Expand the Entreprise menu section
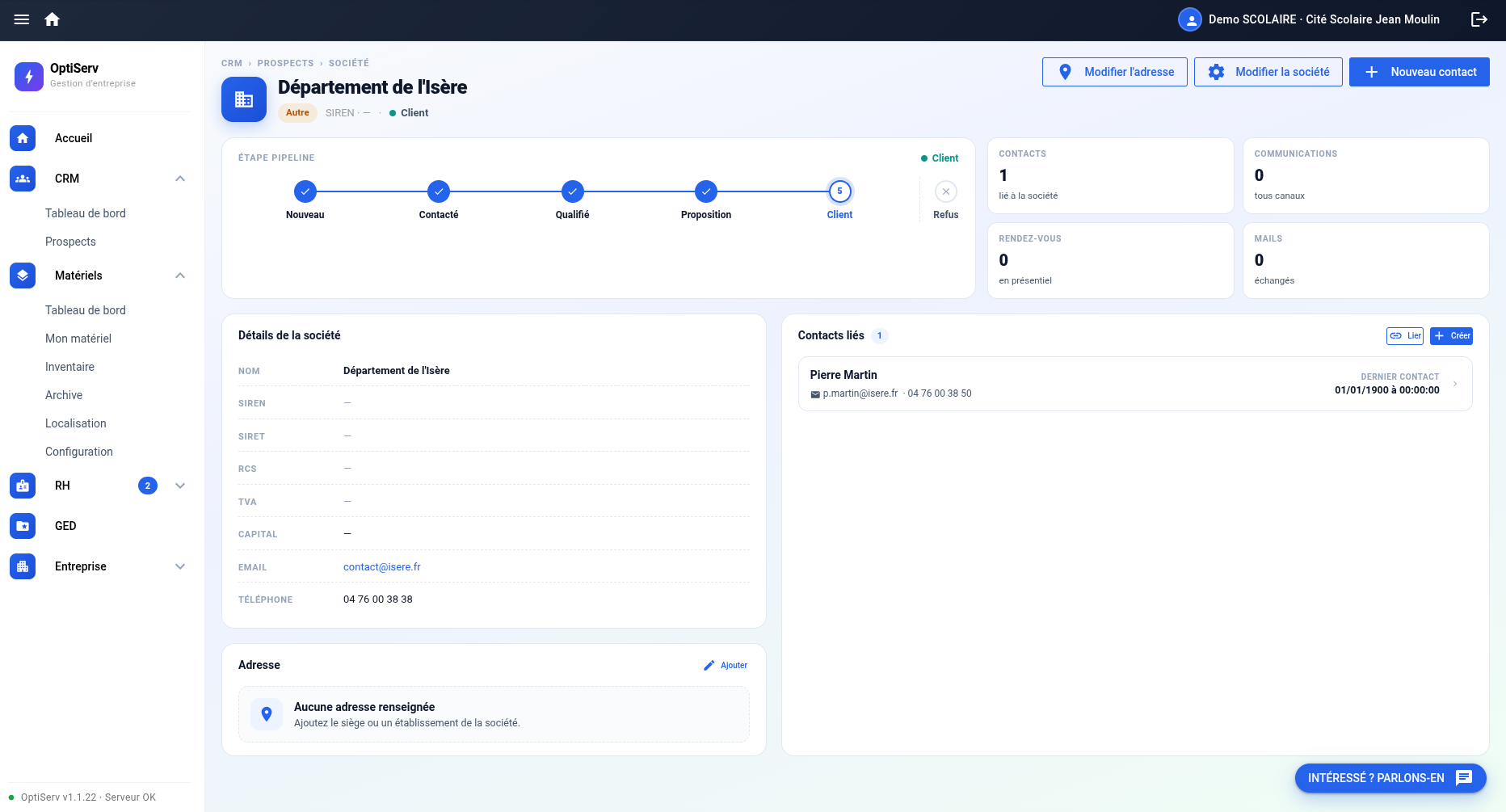Screen dimensions: 1506x812 [x=180, y=566]
